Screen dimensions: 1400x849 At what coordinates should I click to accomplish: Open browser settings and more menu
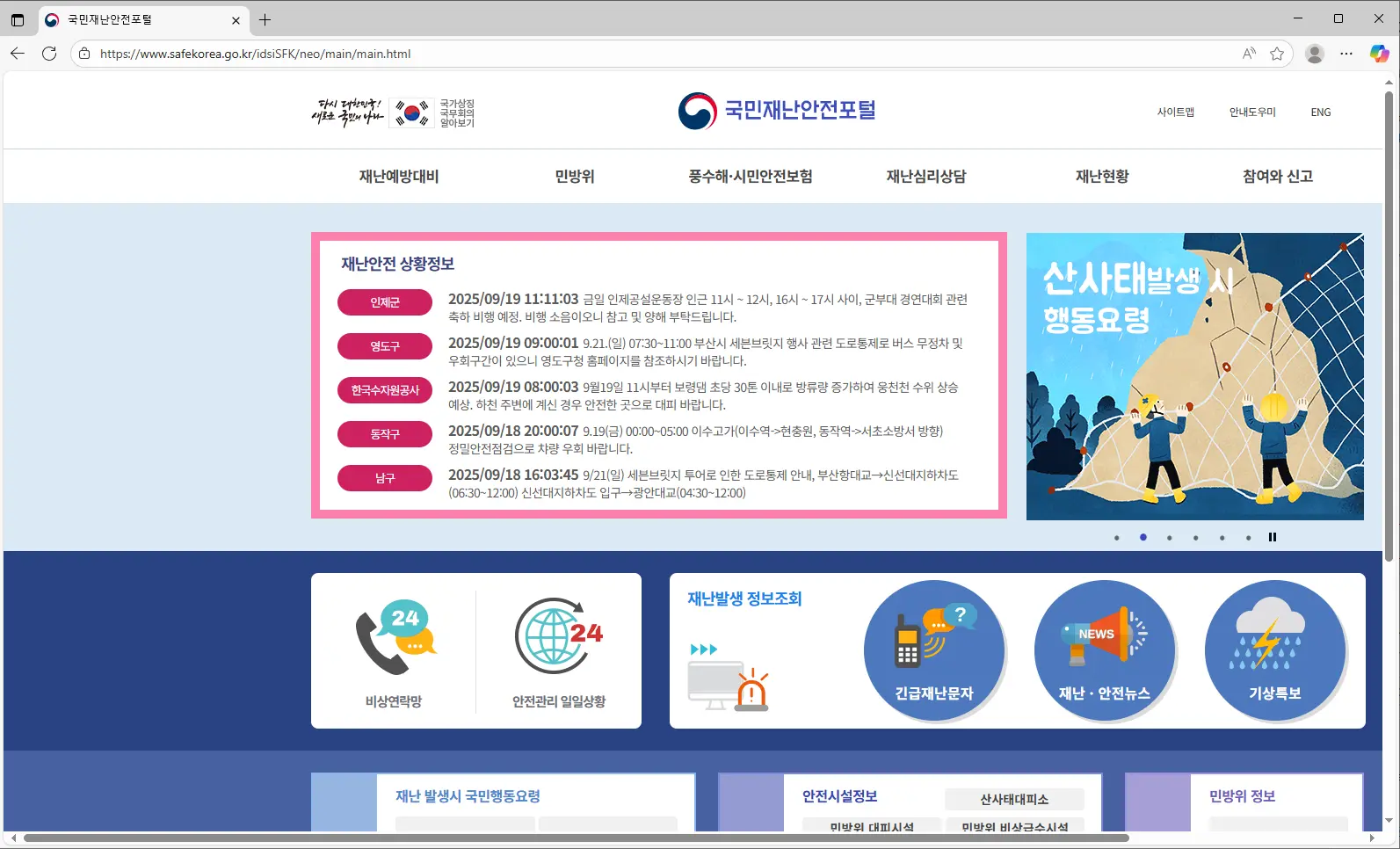[1346, 54]
